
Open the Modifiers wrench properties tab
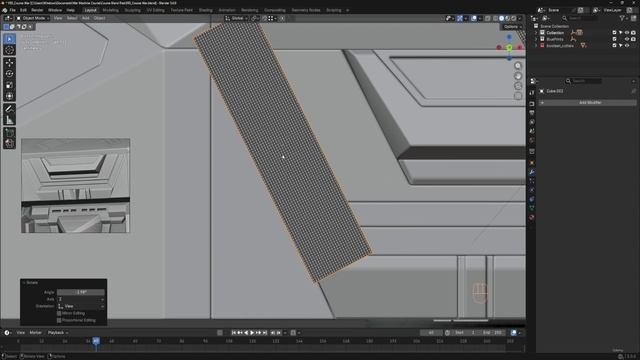point(532,172)
